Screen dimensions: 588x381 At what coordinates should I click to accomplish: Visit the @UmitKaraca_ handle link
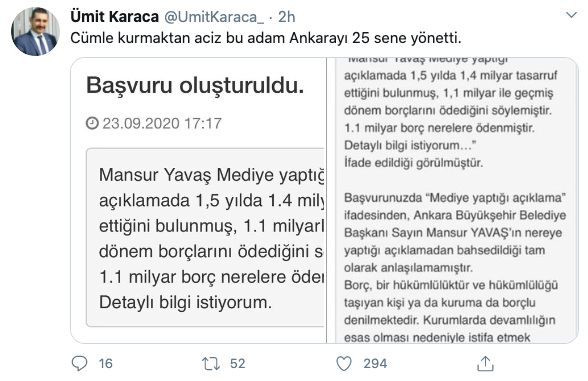[x=214, y=17]
